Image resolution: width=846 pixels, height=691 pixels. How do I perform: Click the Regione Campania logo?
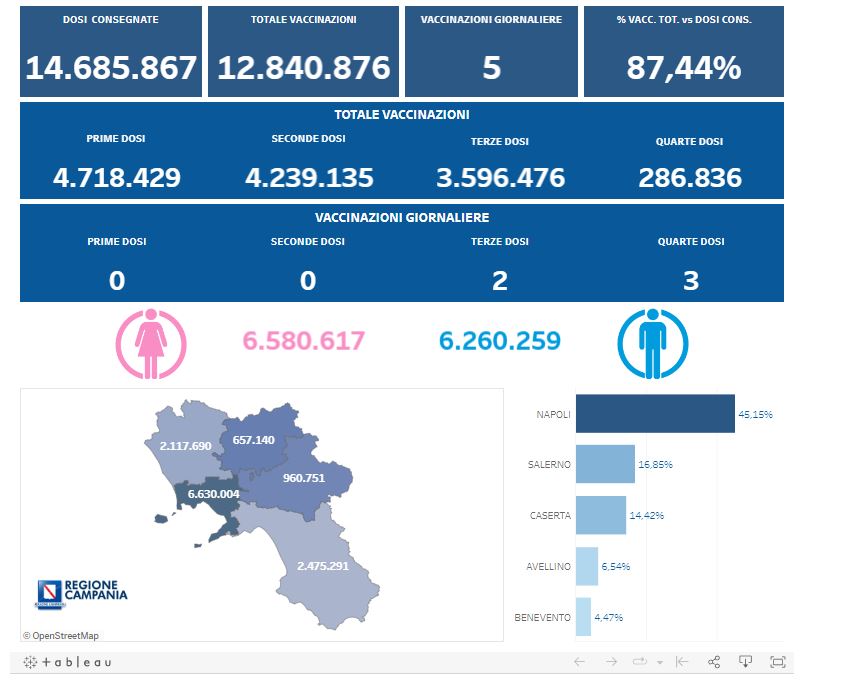click(x=82, y=592)
